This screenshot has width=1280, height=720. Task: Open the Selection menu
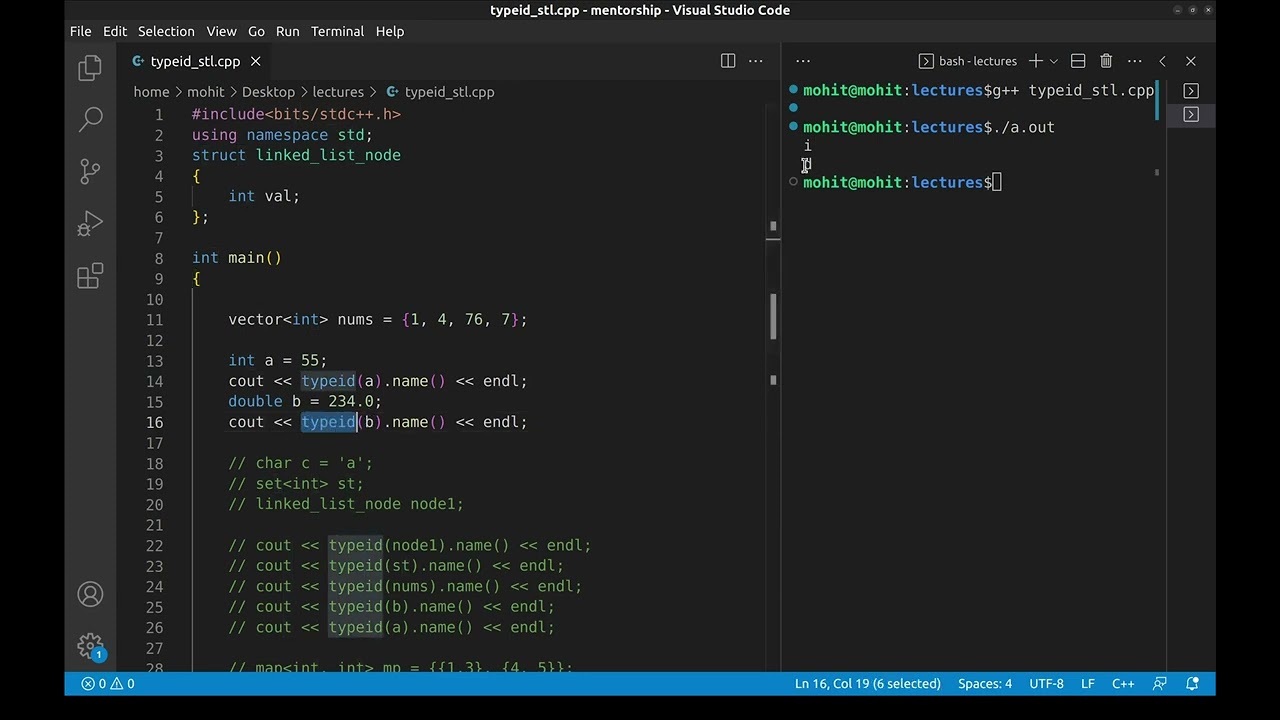[x=166, y=31]
